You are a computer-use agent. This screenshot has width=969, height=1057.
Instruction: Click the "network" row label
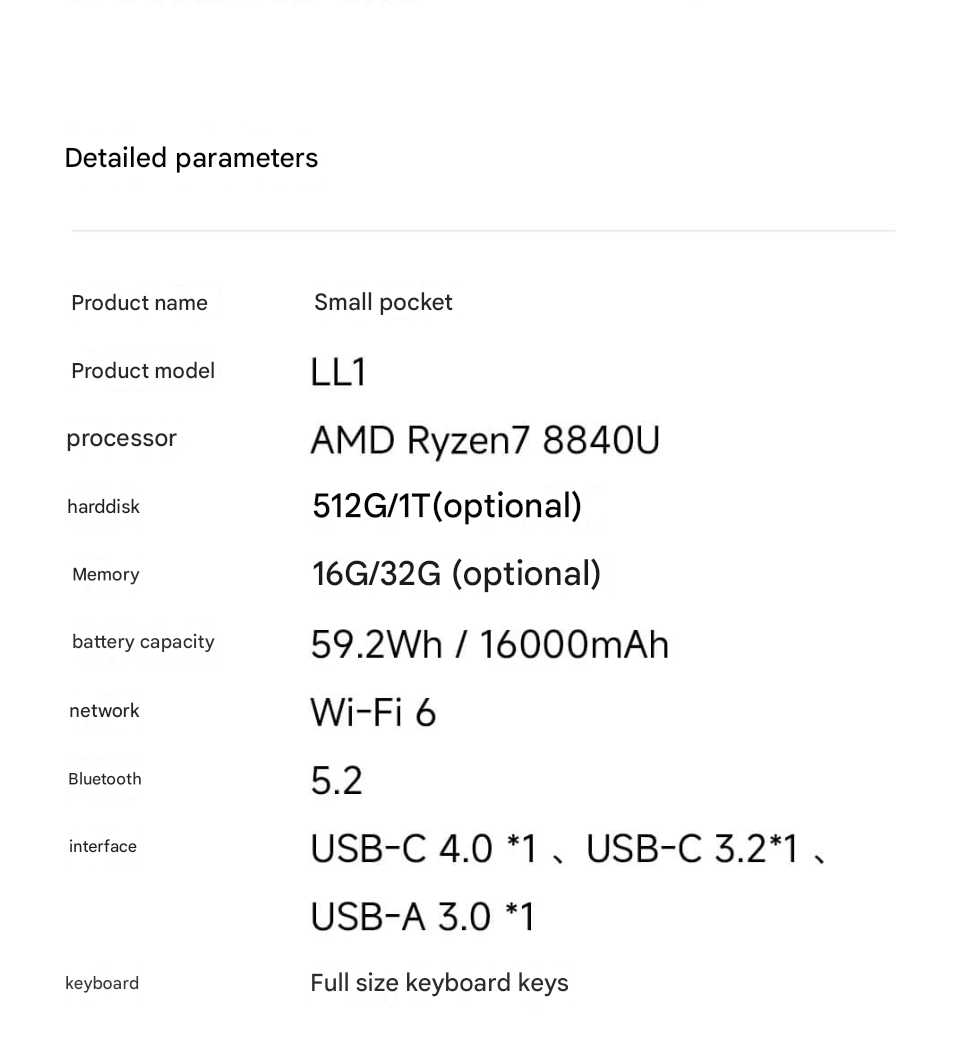(x=104, y=711)
